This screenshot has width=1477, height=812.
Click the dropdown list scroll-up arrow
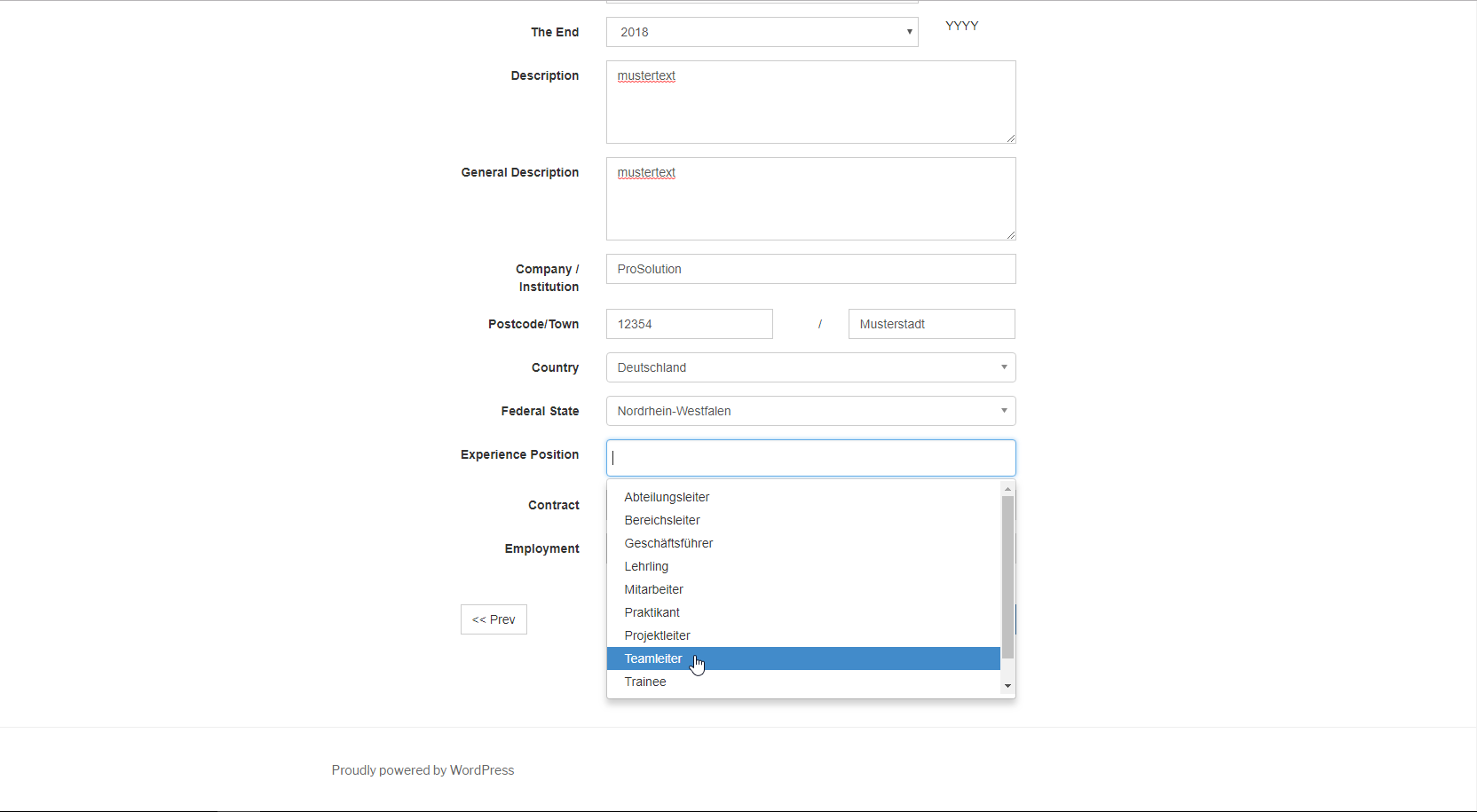point(1007,490)
